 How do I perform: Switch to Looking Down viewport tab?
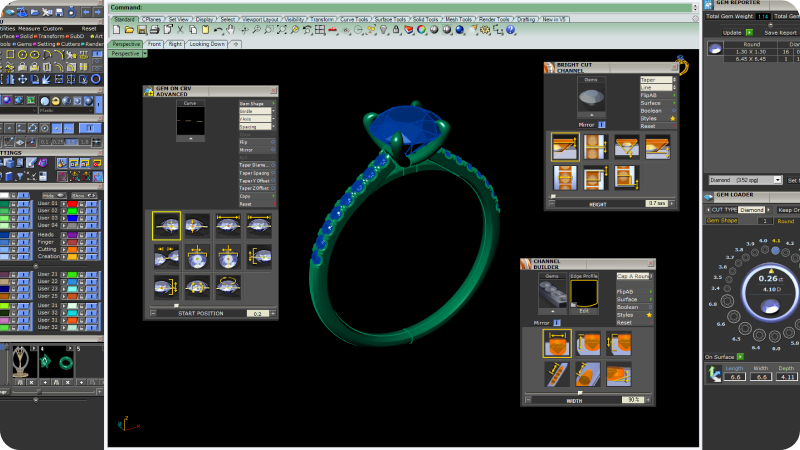[207, 44]
